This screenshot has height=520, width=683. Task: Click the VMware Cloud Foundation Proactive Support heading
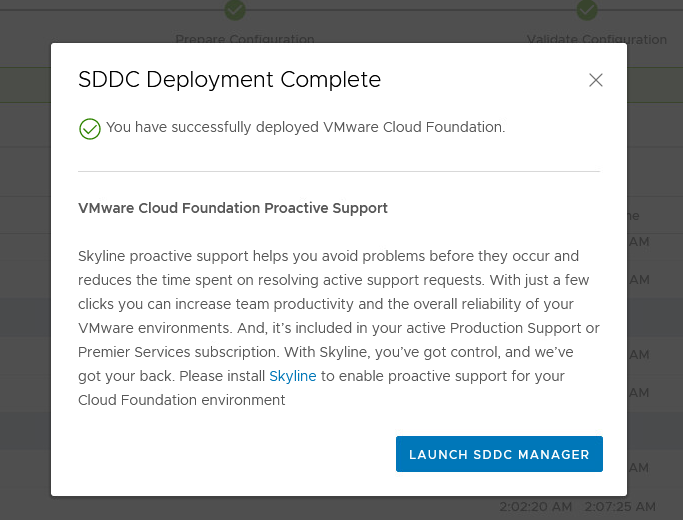tap(233, 208)
